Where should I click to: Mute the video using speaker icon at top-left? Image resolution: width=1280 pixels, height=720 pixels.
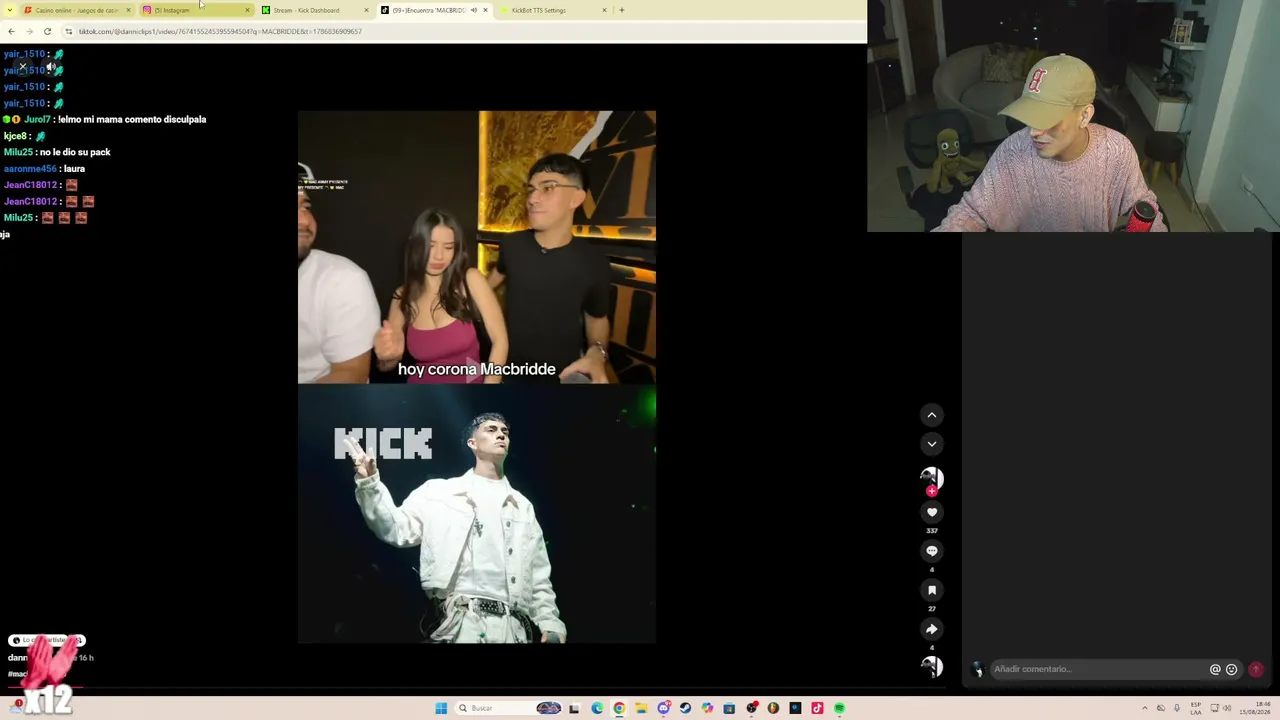[x=52, y=67]
